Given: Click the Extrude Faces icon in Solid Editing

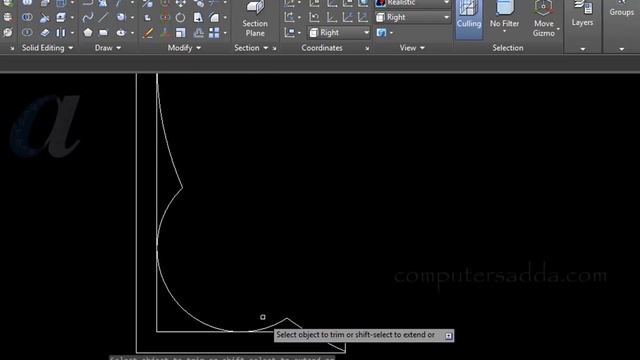Looking at the screenshot, I should coord(61,18).
